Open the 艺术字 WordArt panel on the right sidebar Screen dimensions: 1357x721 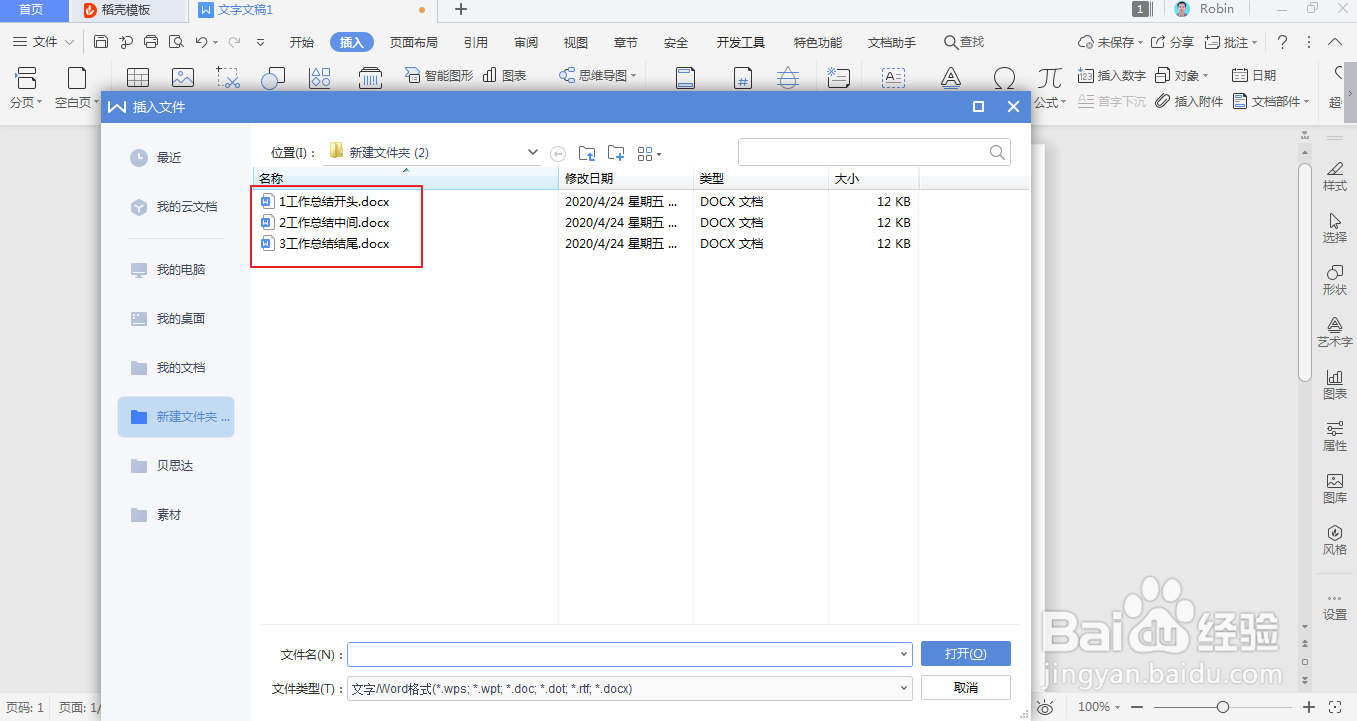tap(1334, 331)
